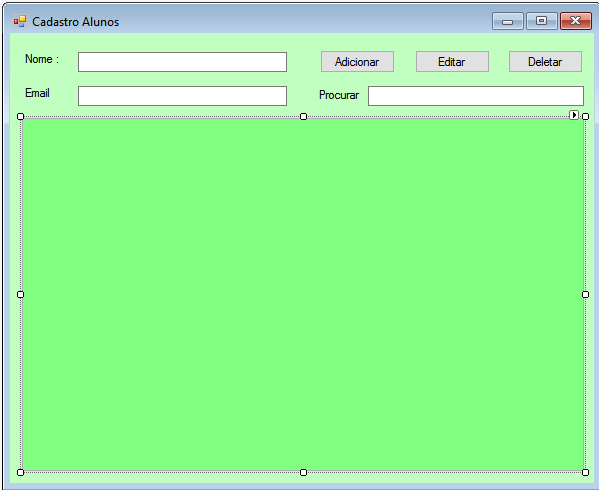Select the green data grid area
This screenshot has width=599, height=490.
[x=303, y=294]
